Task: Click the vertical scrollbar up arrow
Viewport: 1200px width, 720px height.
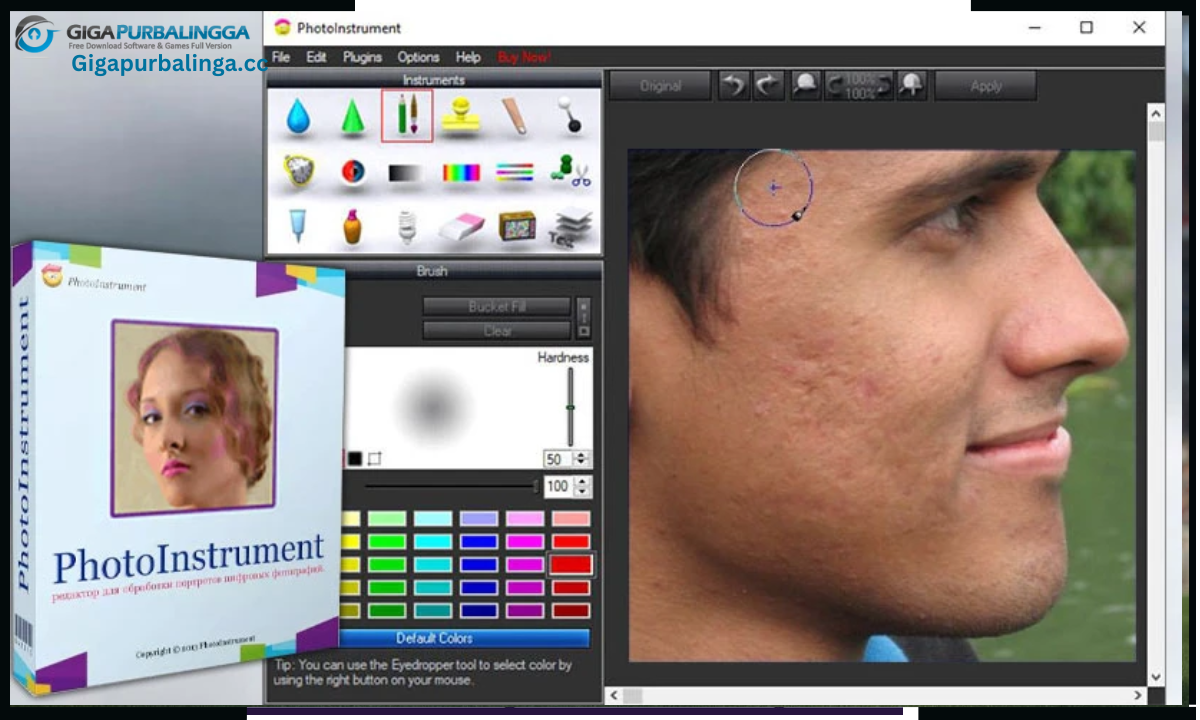Action: 1156,113
